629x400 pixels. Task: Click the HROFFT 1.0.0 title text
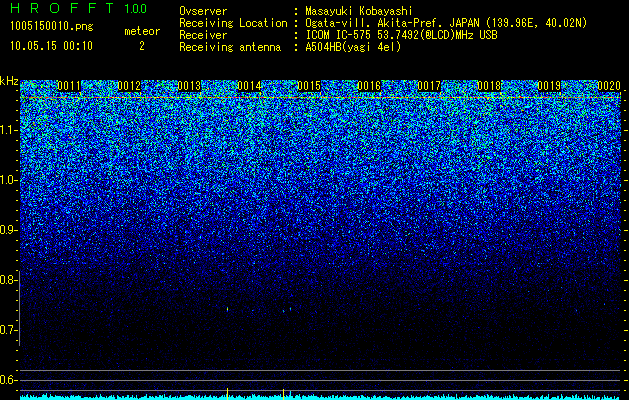click(x=79, y=8)
